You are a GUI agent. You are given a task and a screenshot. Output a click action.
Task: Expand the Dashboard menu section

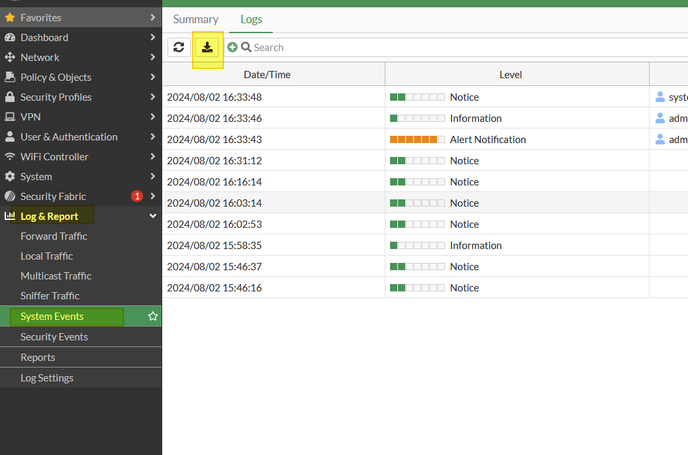coord(152,37)
